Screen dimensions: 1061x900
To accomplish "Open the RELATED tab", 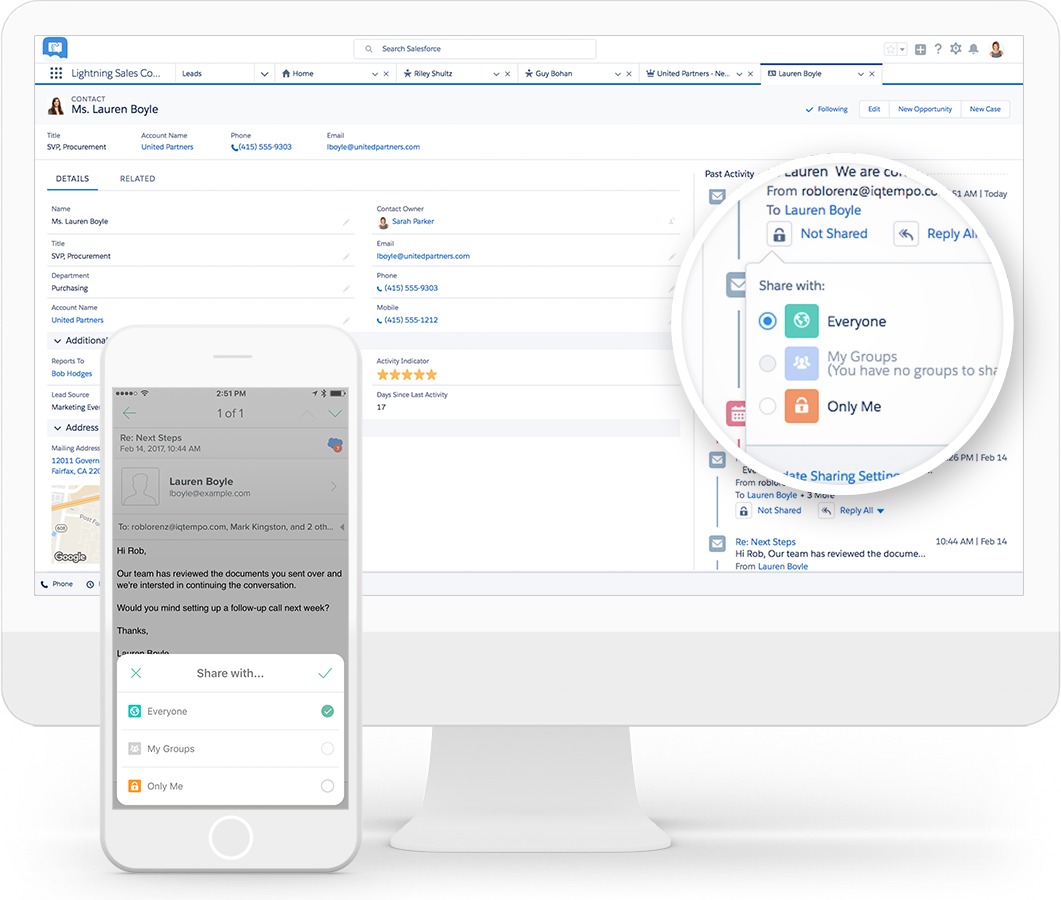I will (137, 179).
